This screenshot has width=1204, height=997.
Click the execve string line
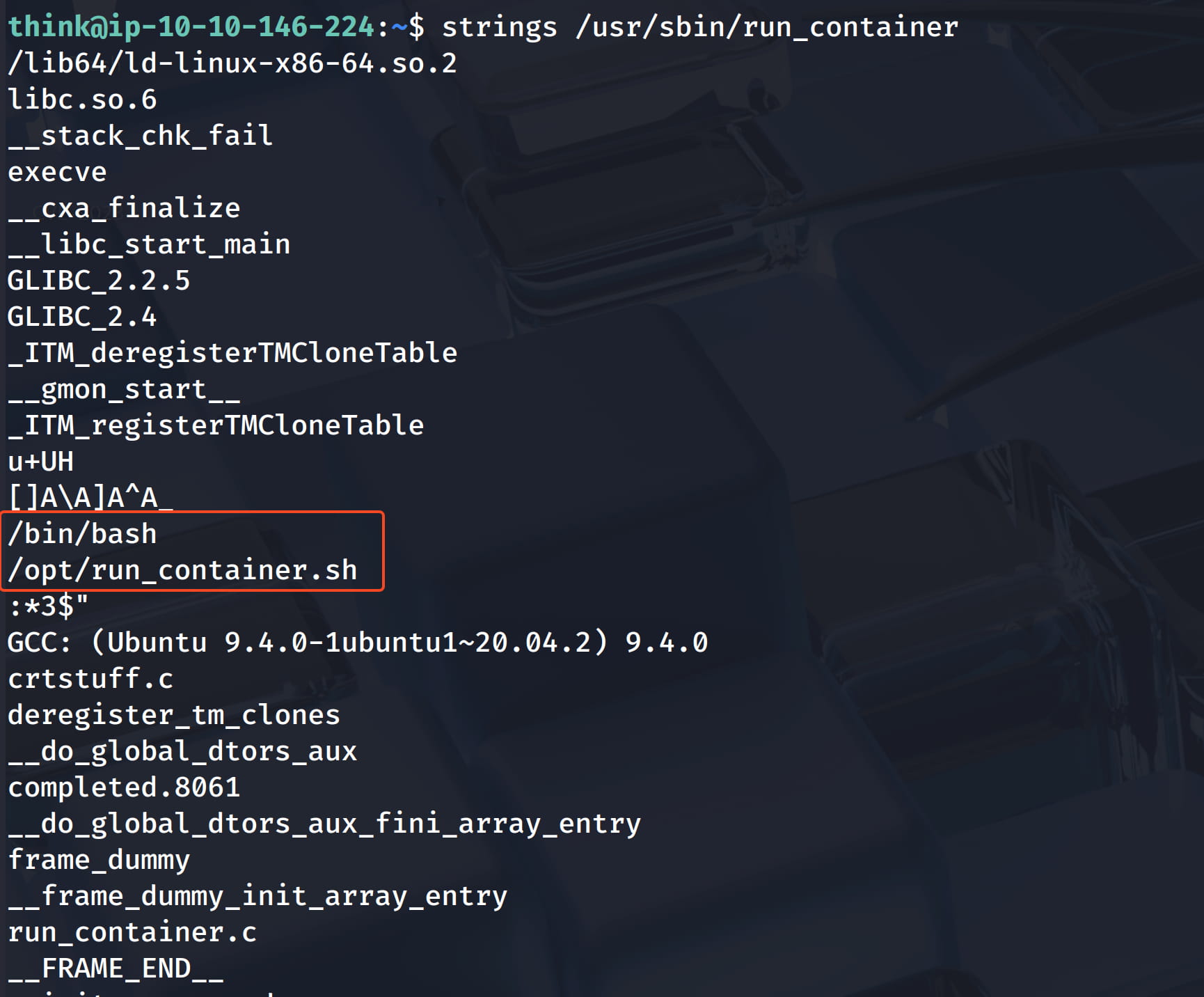point(57,172)
